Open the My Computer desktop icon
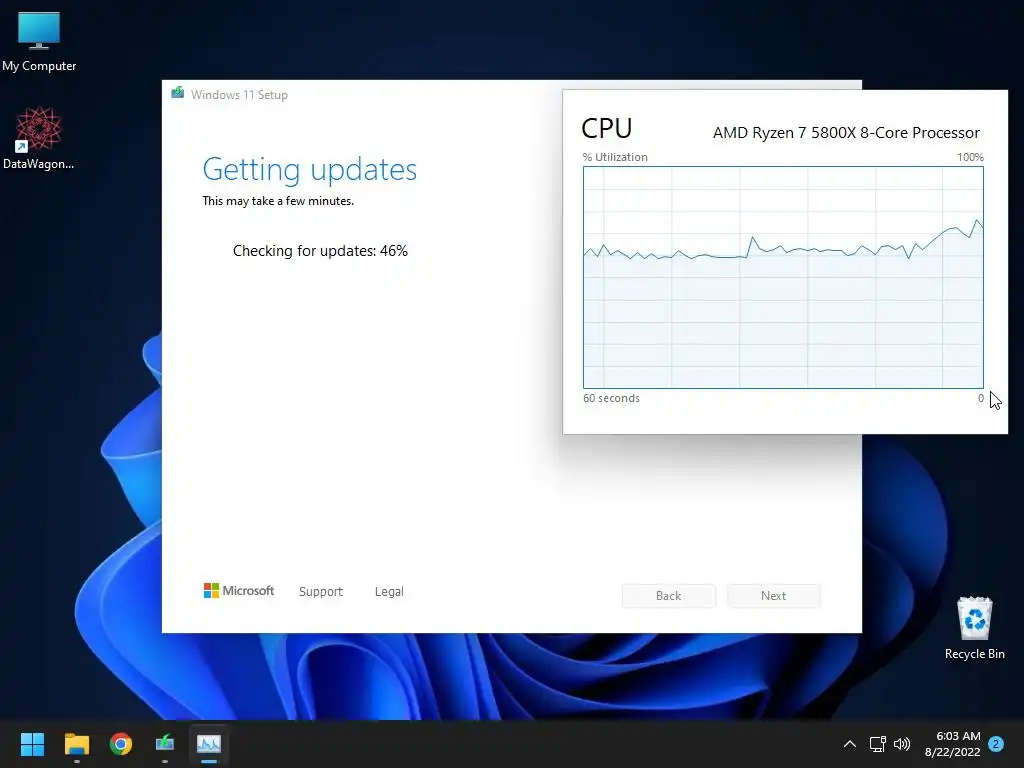This screenshot has height=768, width=1024. (x=39, y=42)
